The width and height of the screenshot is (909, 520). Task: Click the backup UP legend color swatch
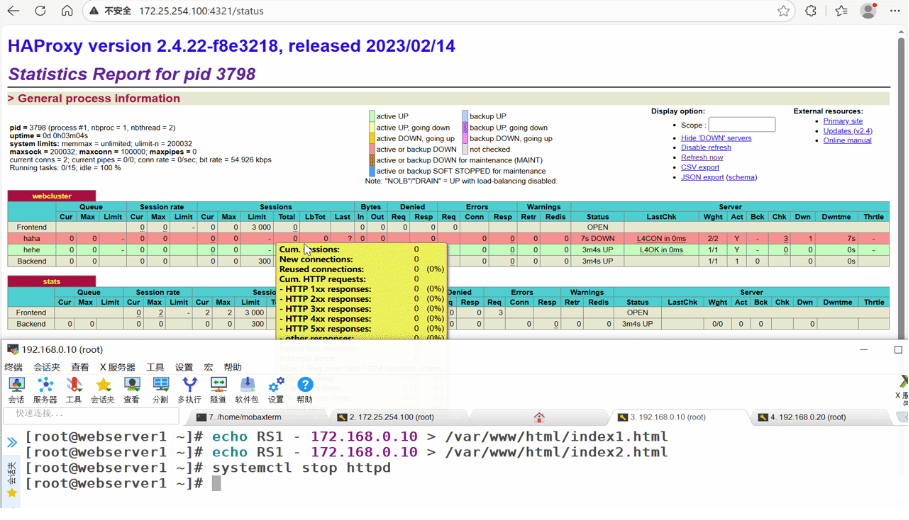tap(465, 116)
